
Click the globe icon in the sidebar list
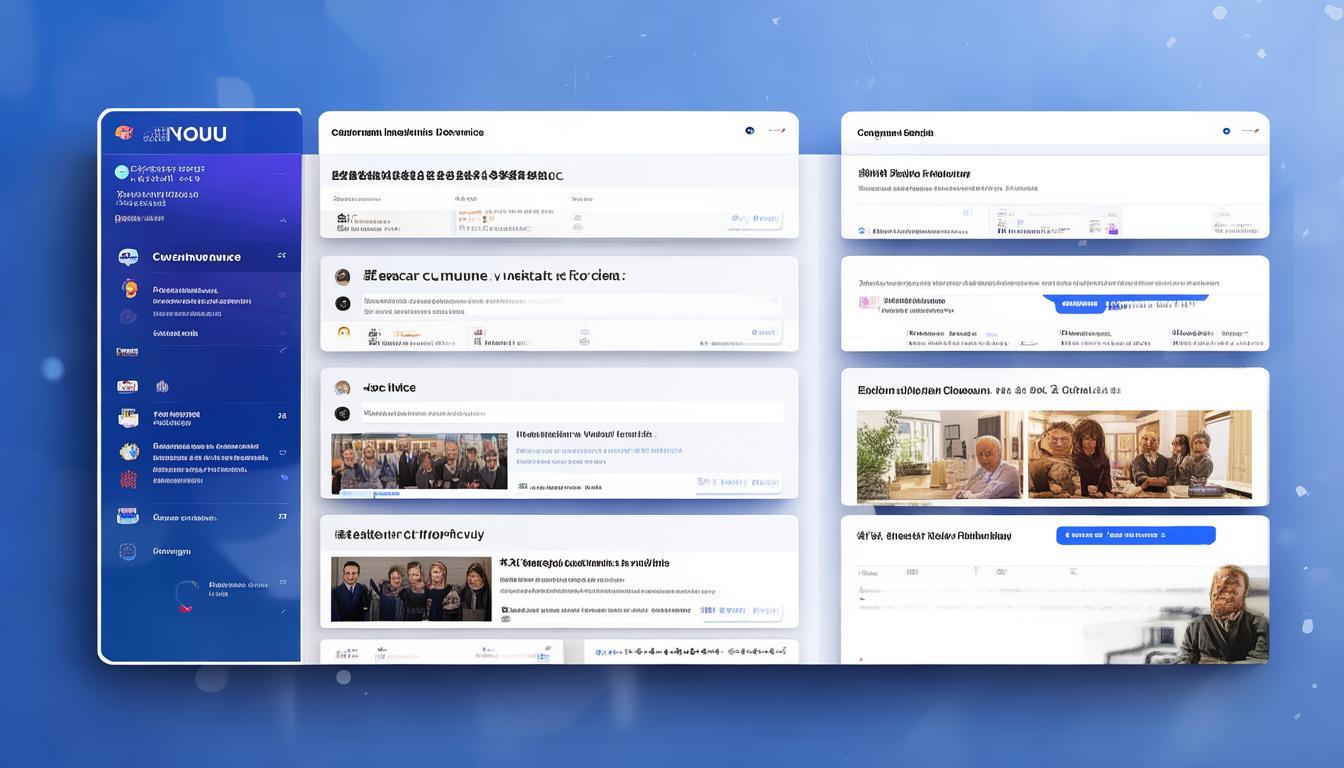129,452
